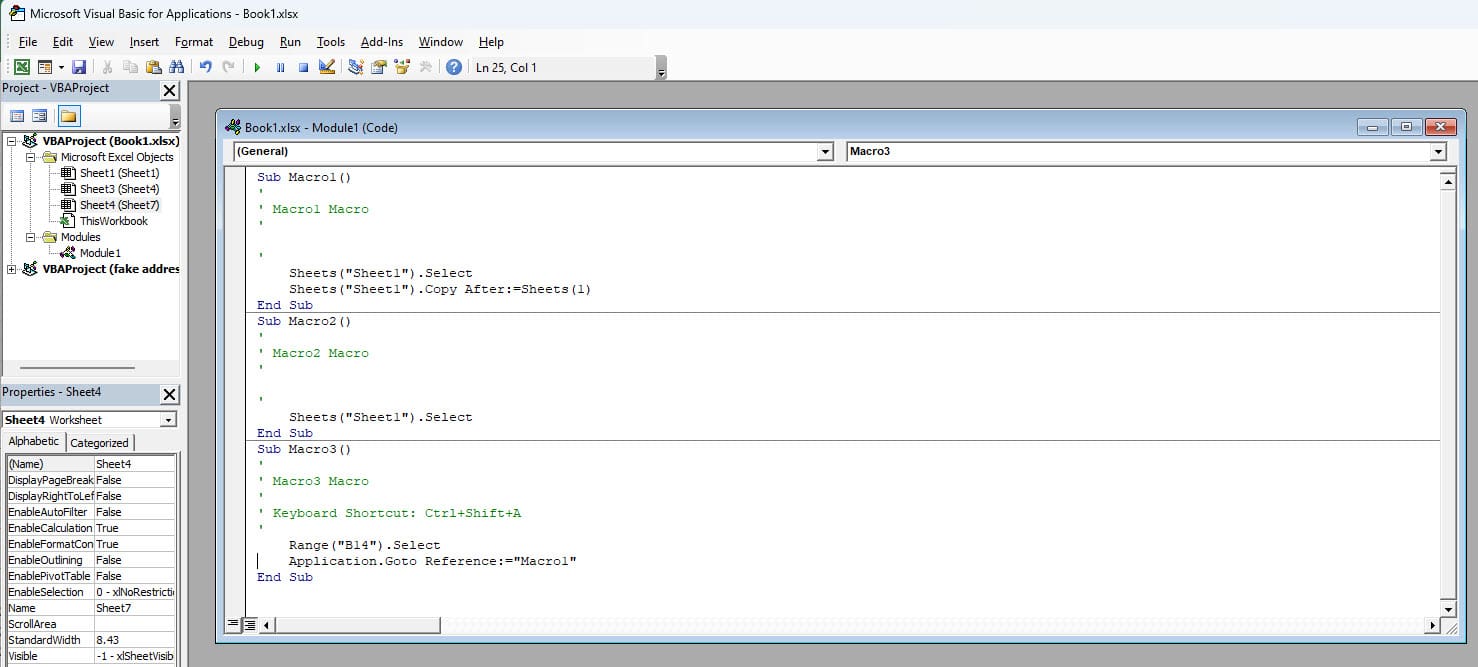Click the Break pause icon
This screenshot has height=667, width=1478.
[280, 67]
